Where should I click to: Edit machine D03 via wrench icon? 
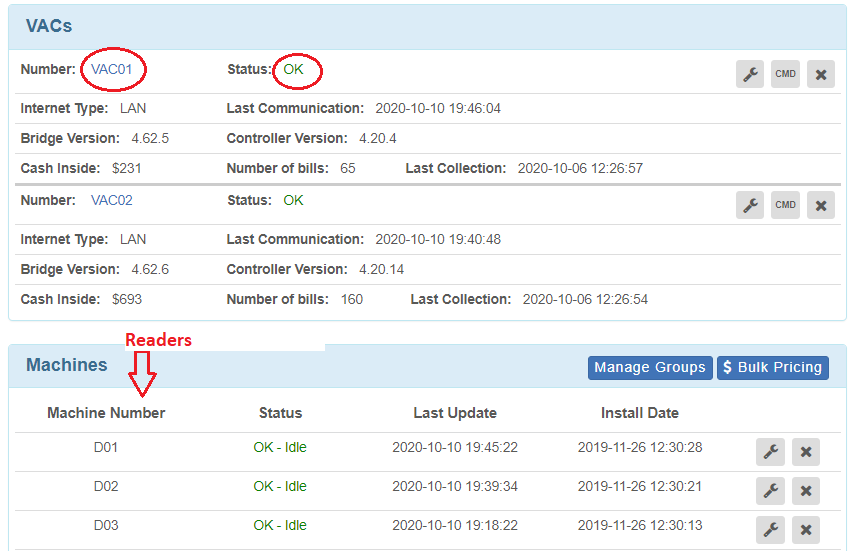tap(770, 530)
